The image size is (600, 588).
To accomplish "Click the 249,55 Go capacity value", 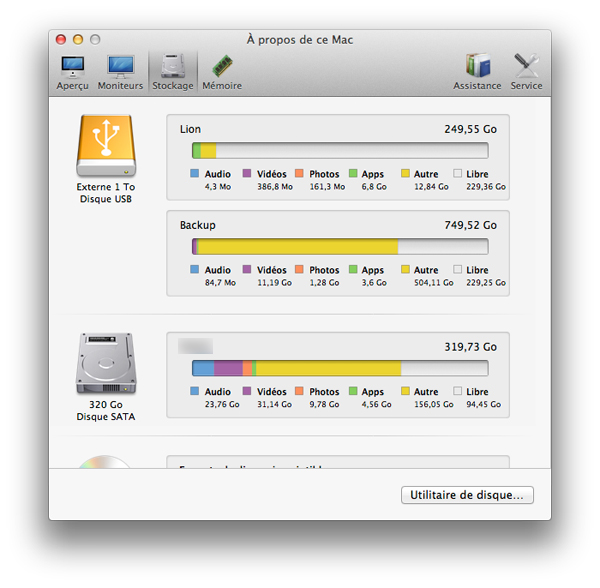I will (471, 129).
